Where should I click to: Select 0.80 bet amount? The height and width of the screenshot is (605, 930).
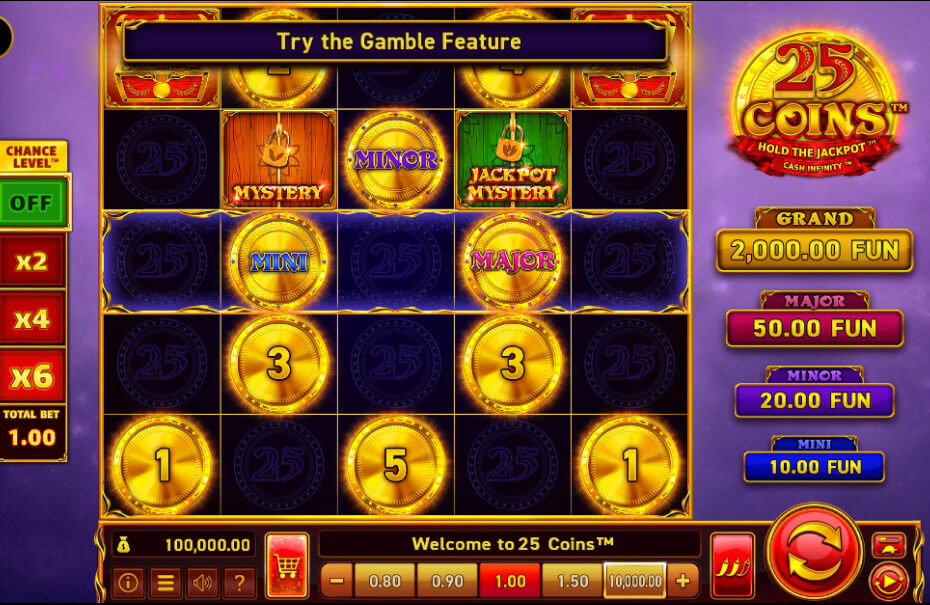click(x=384, y=581)
